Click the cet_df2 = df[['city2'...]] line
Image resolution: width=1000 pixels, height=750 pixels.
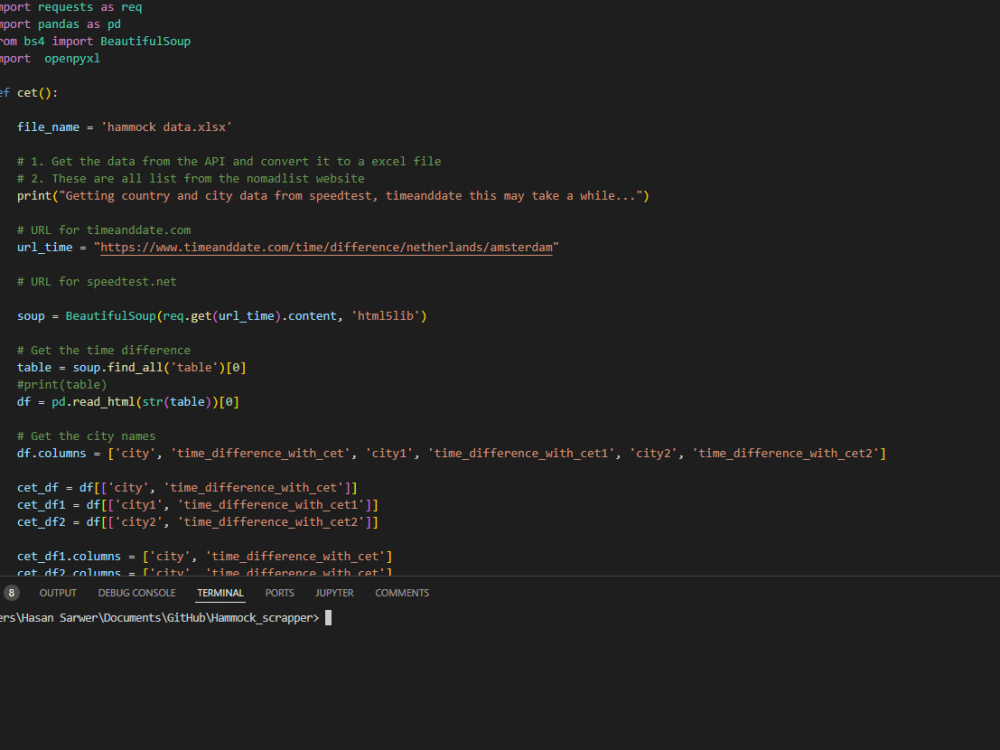click(x=198, y=522)
